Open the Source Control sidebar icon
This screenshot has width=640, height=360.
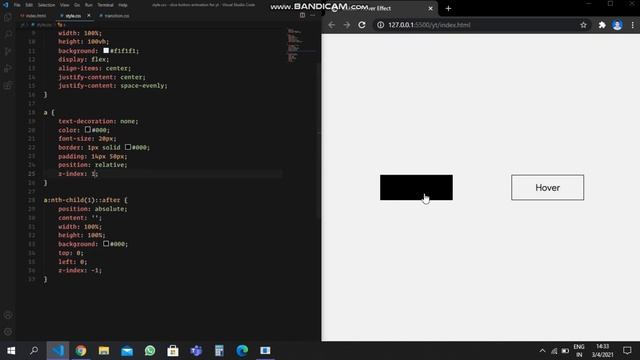pos(8,51)
